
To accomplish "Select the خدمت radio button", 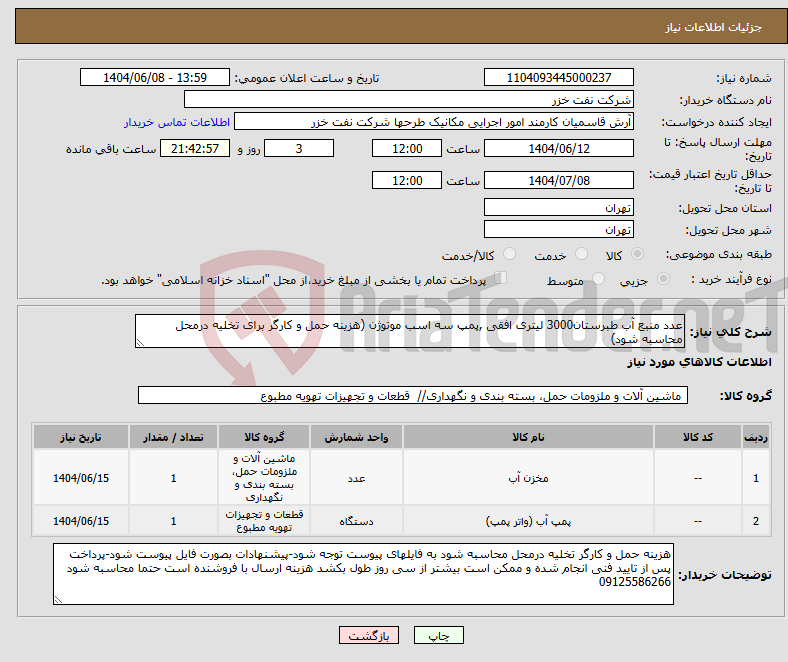I will 581,254.
